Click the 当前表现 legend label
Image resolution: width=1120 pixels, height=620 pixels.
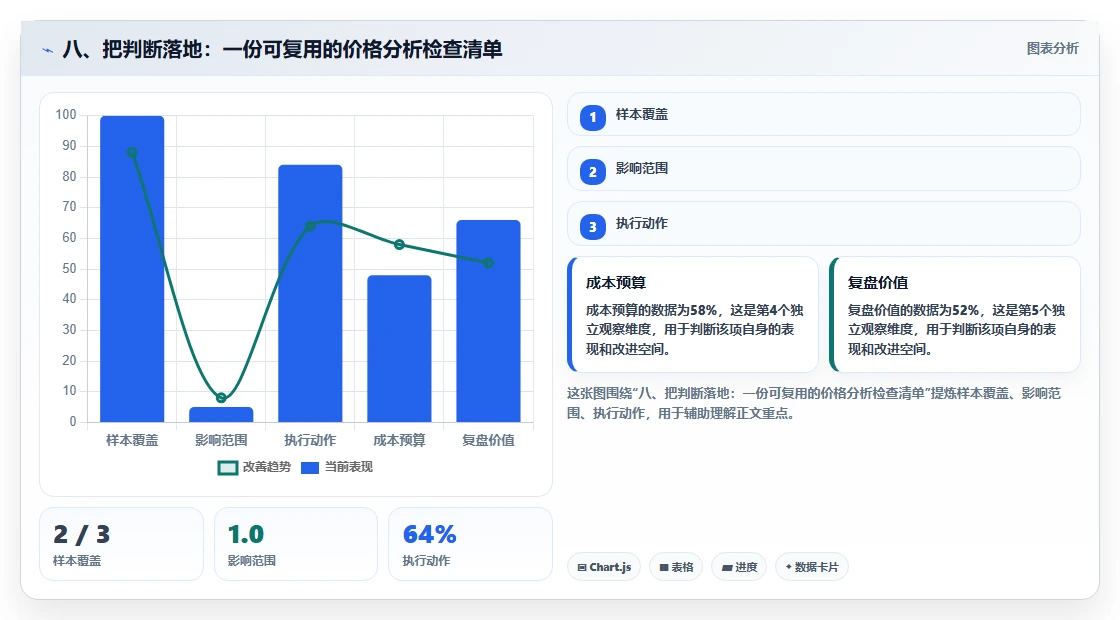(x=349, y=467)
